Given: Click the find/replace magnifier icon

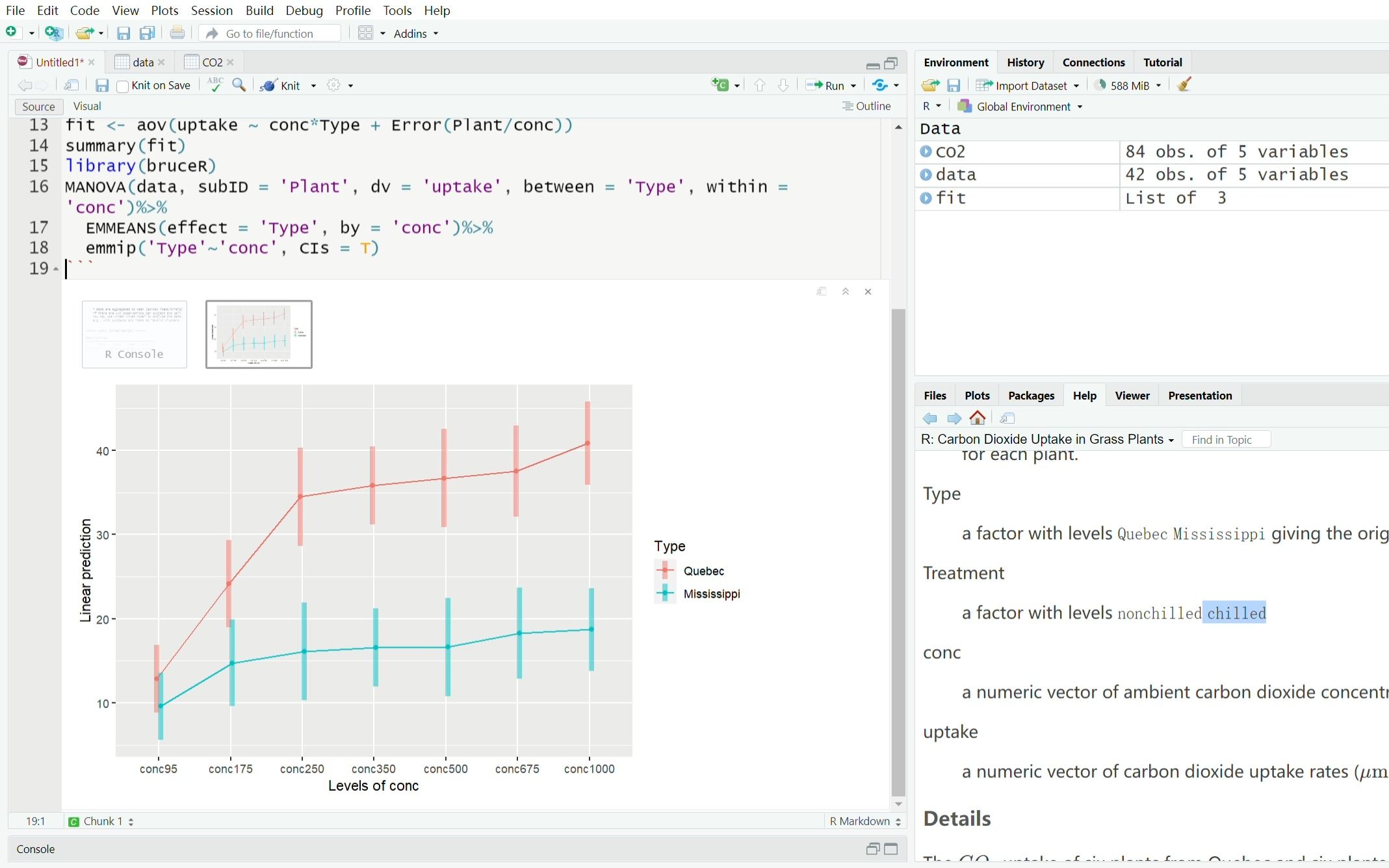Looking at the screenshot, I should pos(239,85).
